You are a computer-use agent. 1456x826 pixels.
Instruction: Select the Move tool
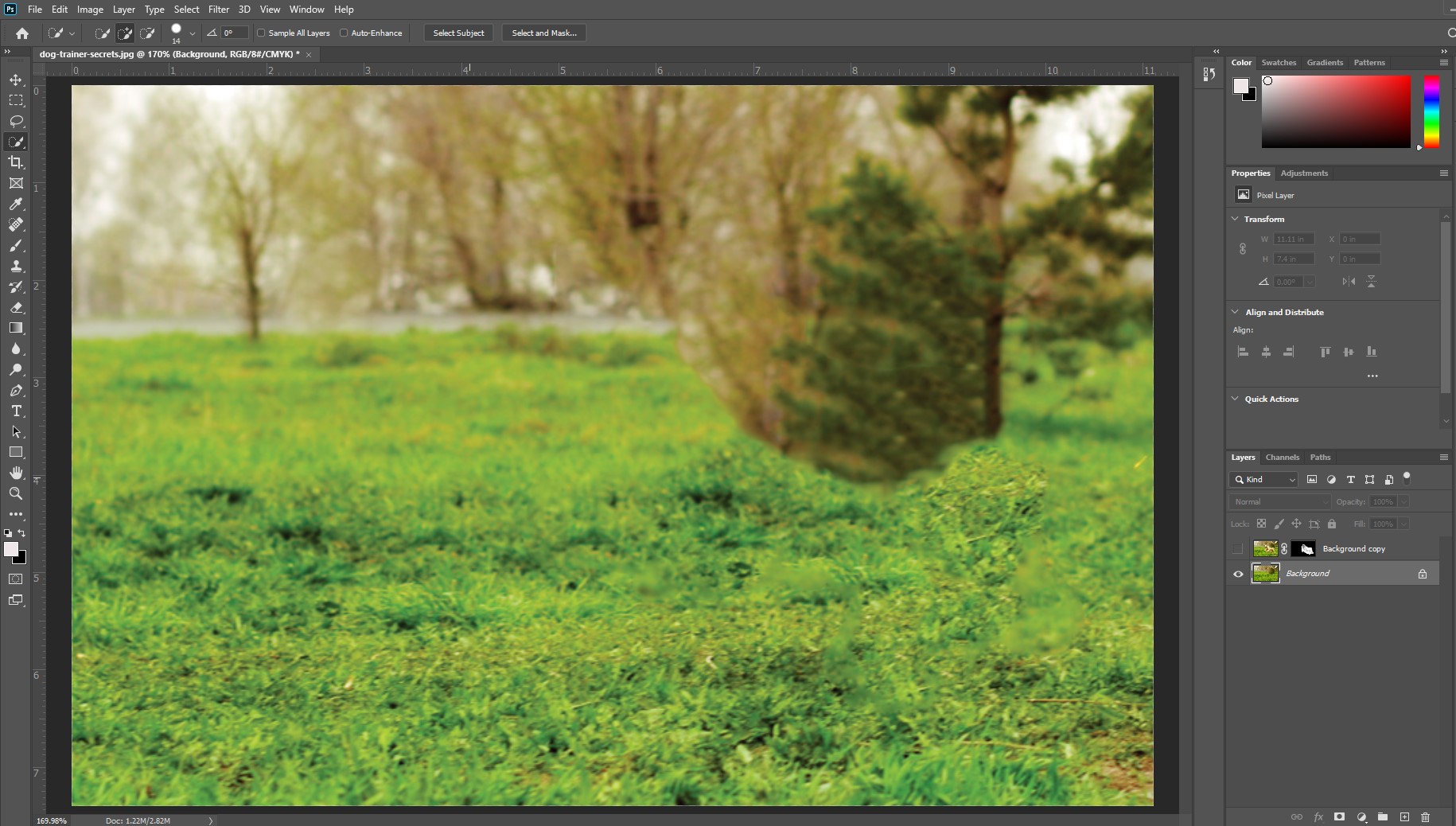click(x=16, y=80)
